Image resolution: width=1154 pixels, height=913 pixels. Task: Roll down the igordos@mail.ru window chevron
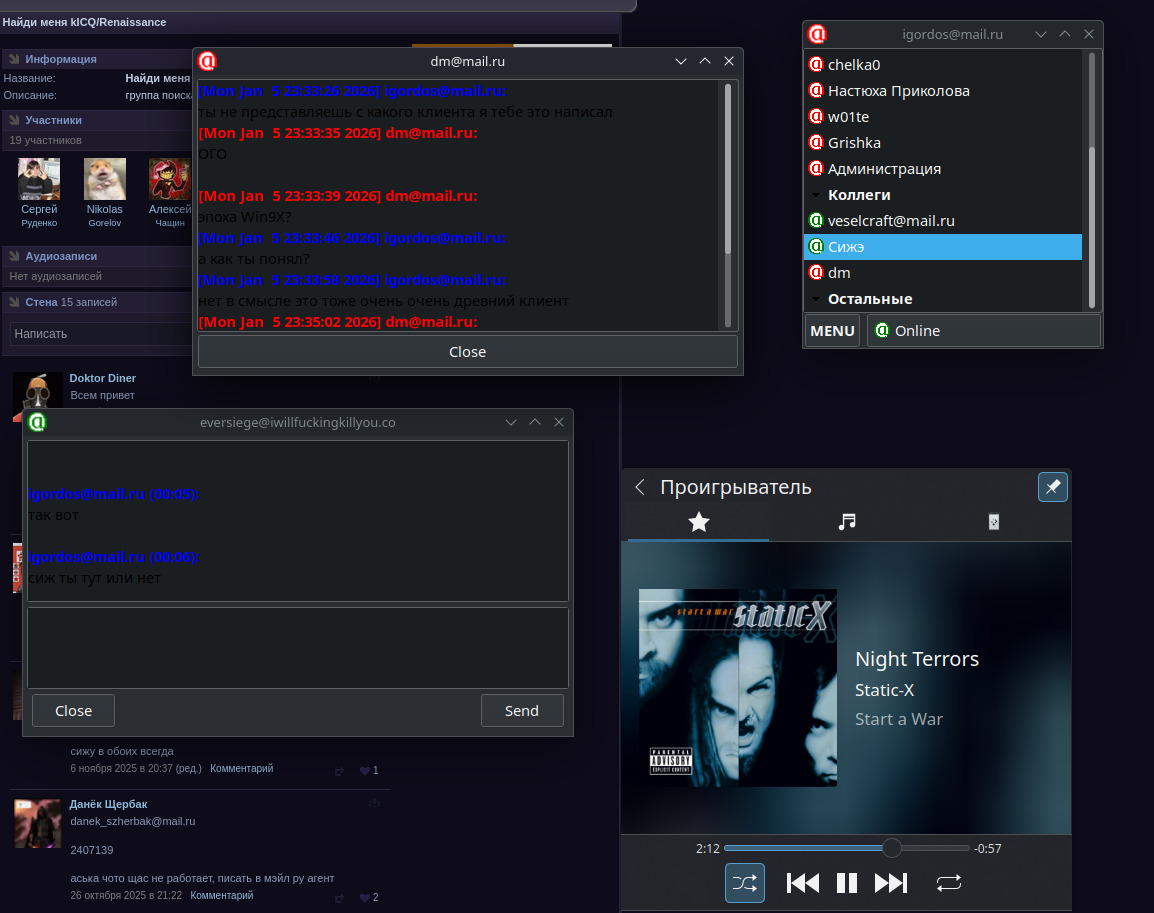[1041, 34]
